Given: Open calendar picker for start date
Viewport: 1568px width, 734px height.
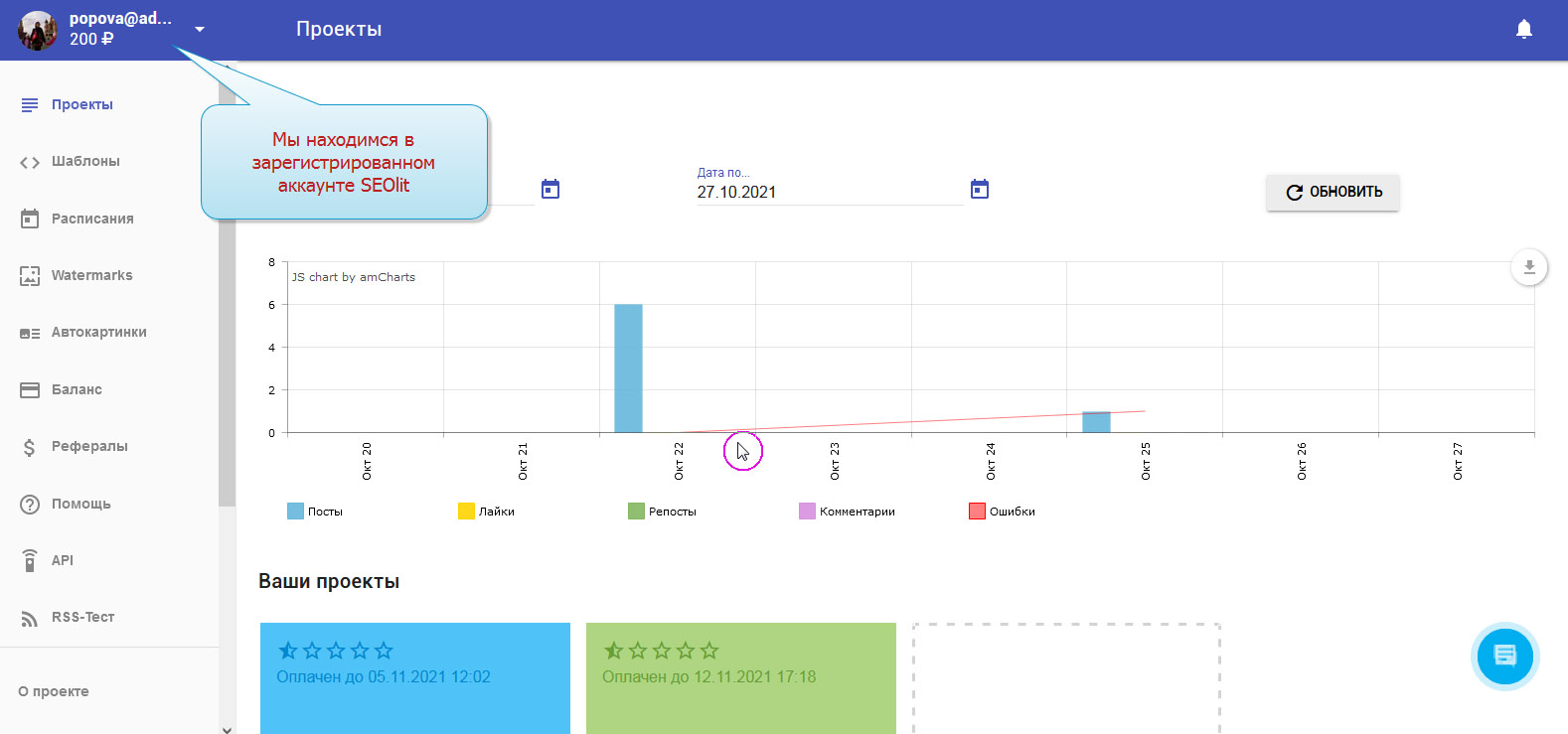Looking at the screenshot, I should 550,190.
